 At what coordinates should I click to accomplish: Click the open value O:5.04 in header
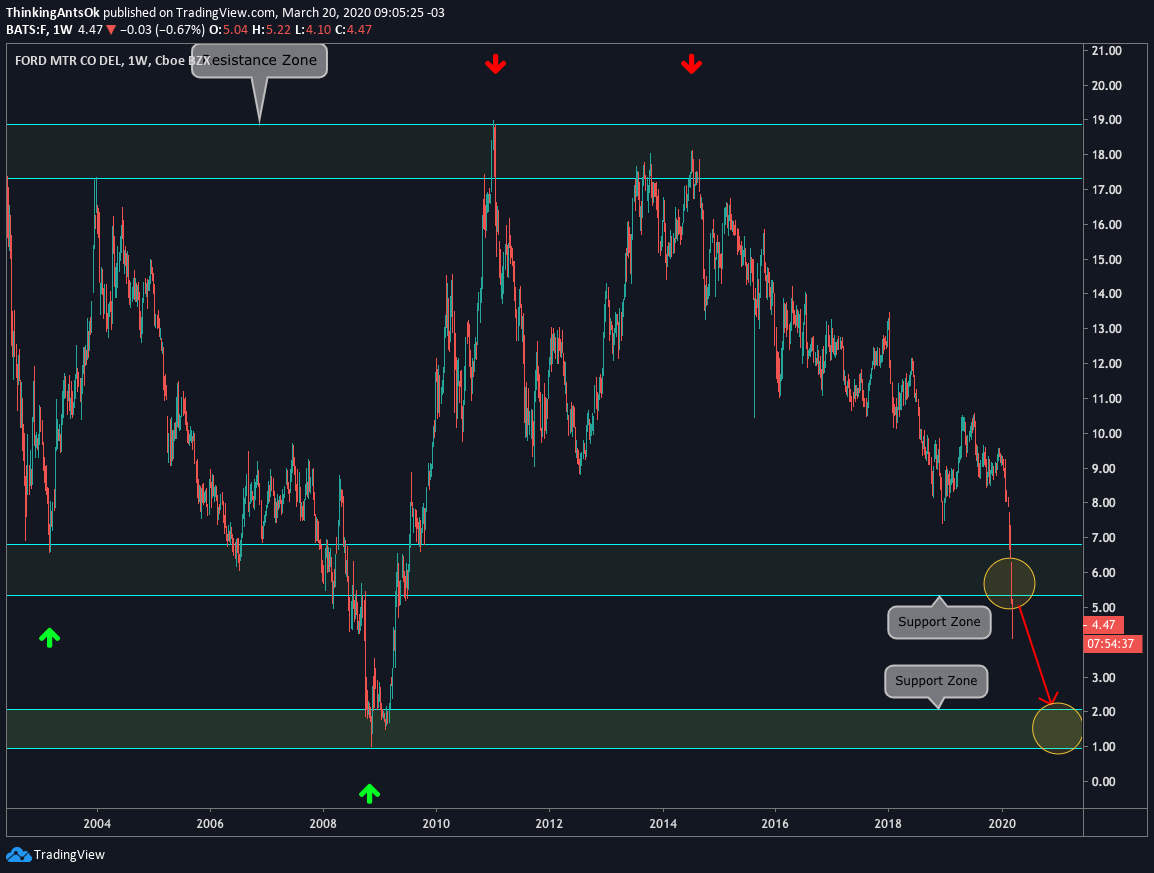point(229,30)
